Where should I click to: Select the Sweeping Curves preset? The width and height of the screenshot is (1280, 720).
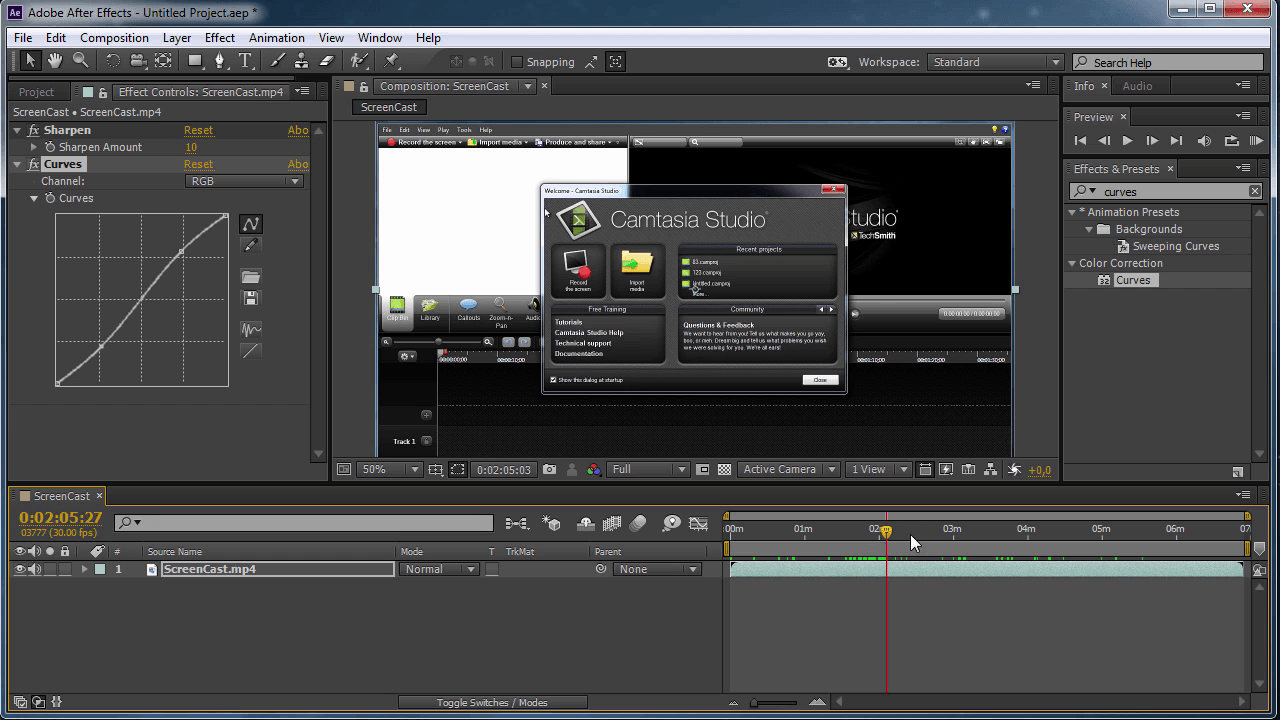[1176, 246]
